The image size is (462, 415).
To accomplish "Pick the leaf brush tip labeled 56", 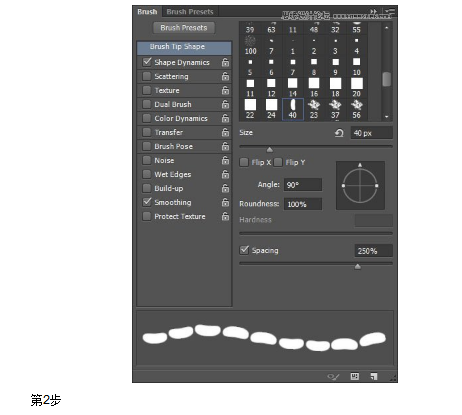I will pos(357,109).
